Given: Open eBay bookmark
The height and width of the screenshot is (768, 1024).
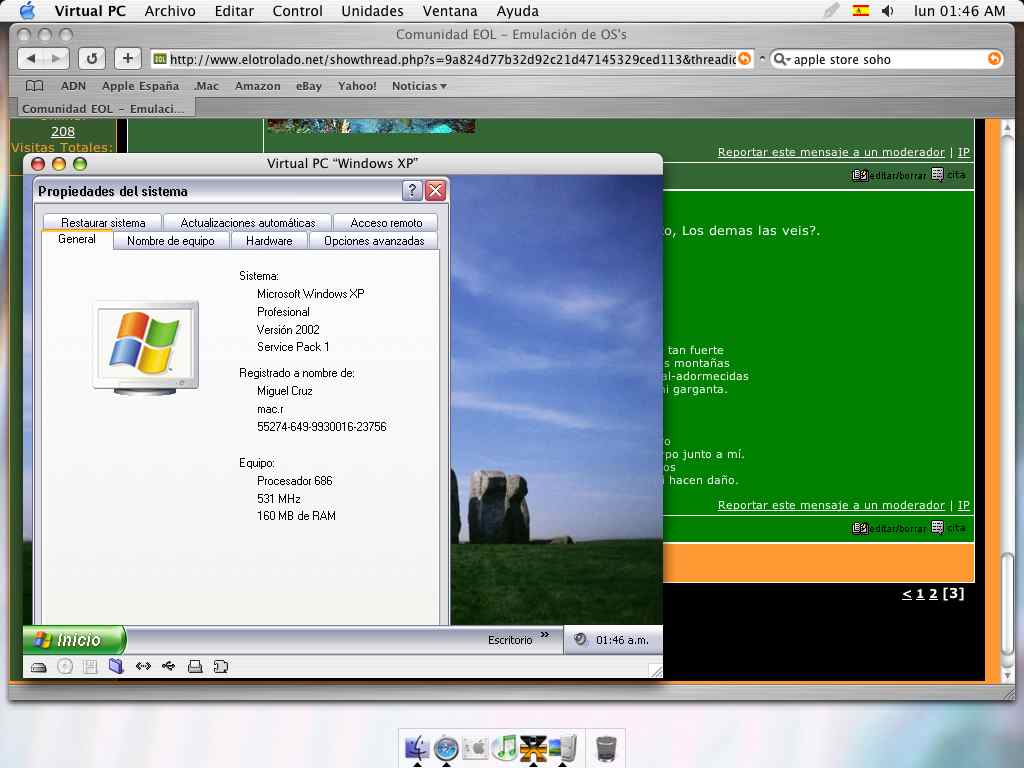Looking at the screenshot, I should (308, 86).
